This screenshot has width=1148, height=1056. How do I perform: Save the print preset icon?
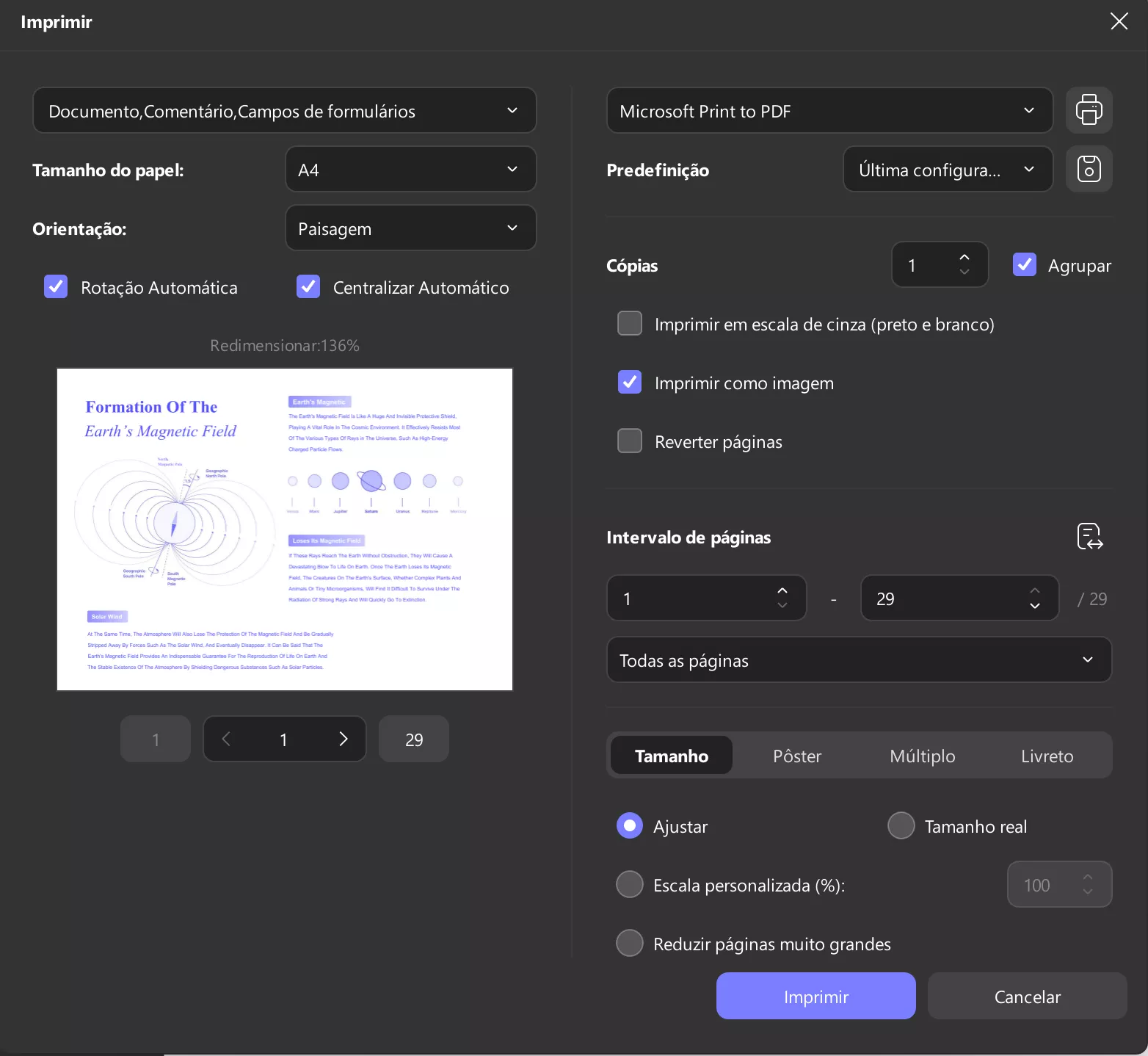pos(1089,169)
